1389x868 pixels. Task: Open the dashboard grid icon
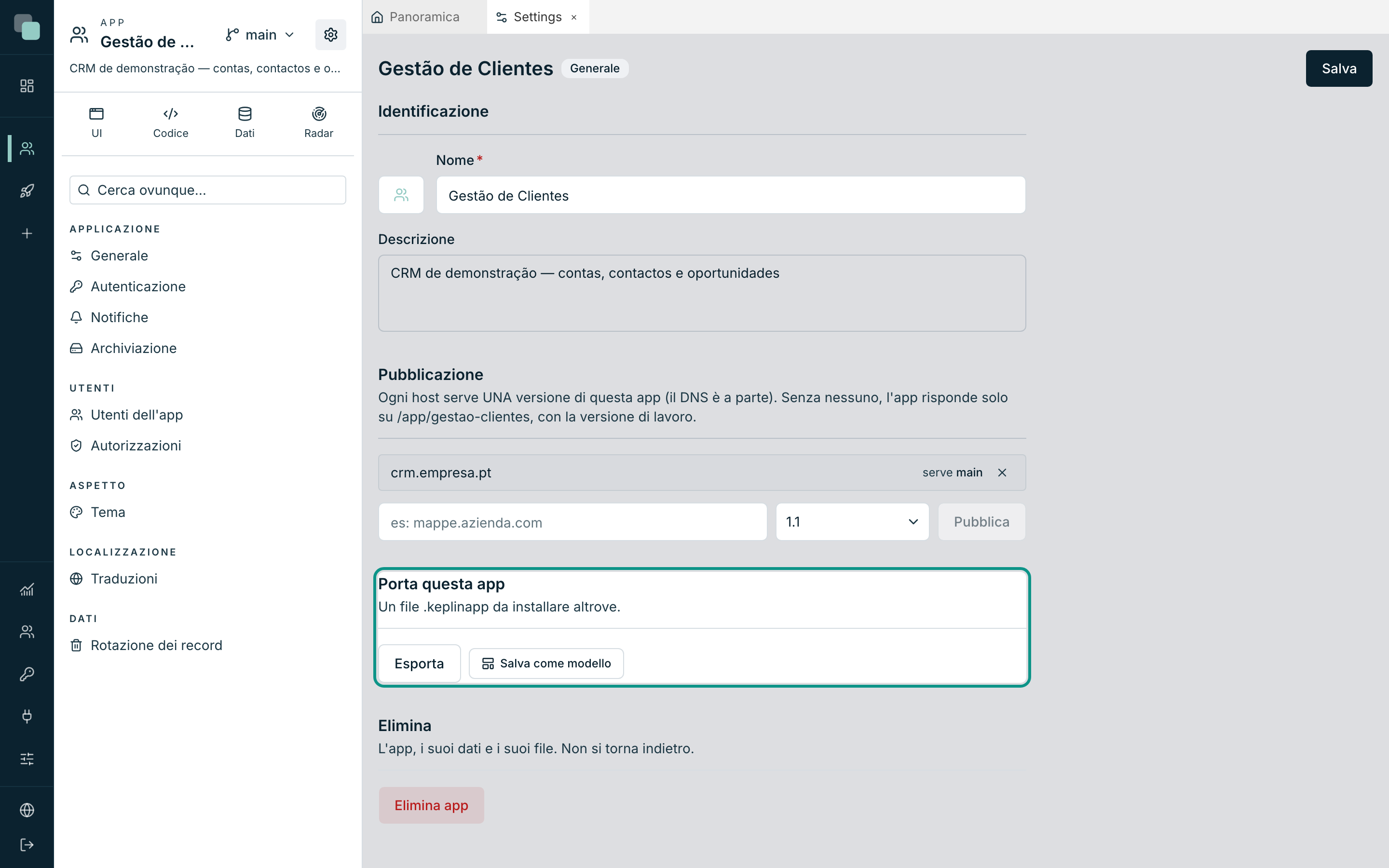click(27, 86)
